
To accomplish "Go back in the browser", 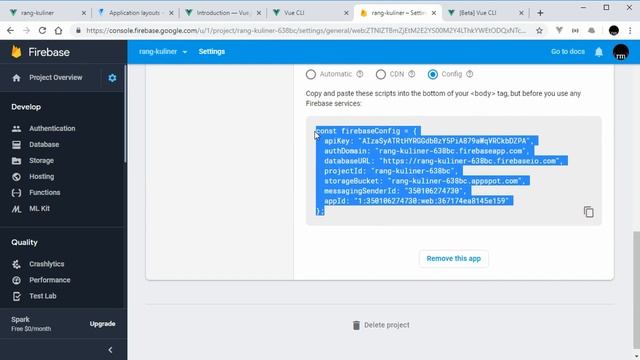I will click(x=10, y=31).
